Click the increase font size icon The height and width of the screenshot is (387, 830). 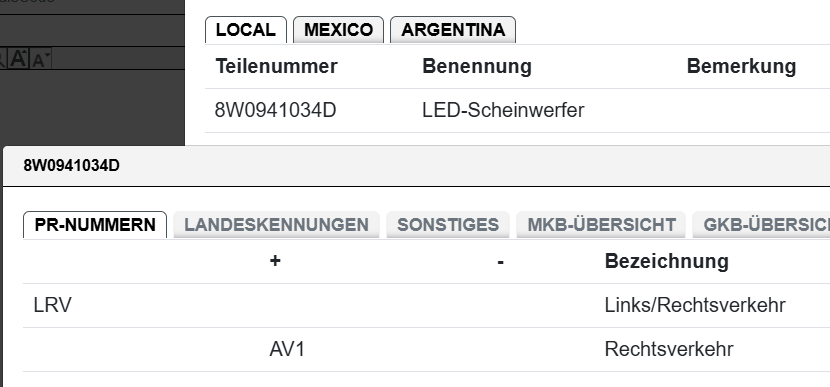(19, 58)
